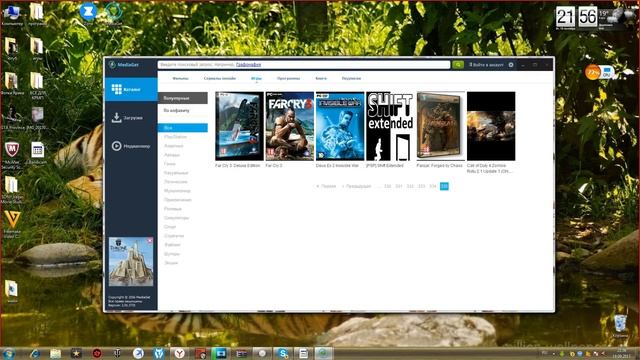This screenshot has height=360, width=640.
Task: Switch to the Сериалы онлайн tab
Action: tap(220, 78)
